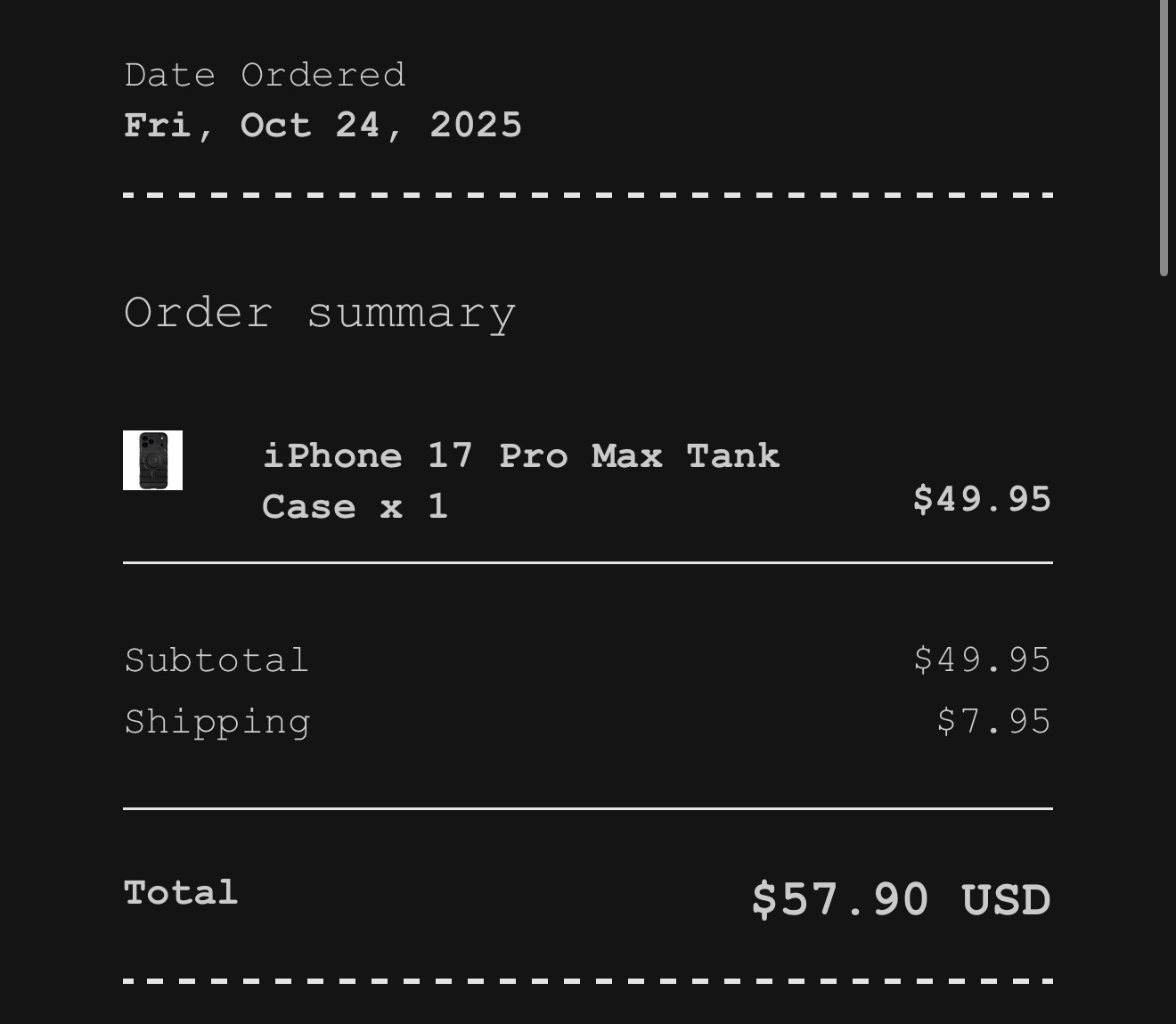Click the item price $49.95 beside the case
Screen dimensions: 1176x1024
[x=982, y=499]
